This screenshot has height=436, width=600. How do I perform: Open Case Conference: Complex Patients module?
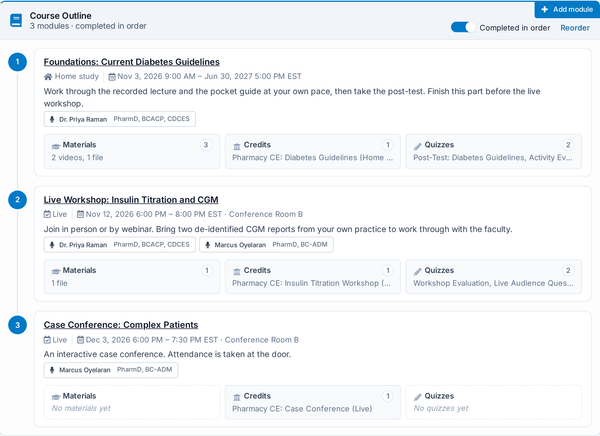pyautogui.click(x=121, y=325)
